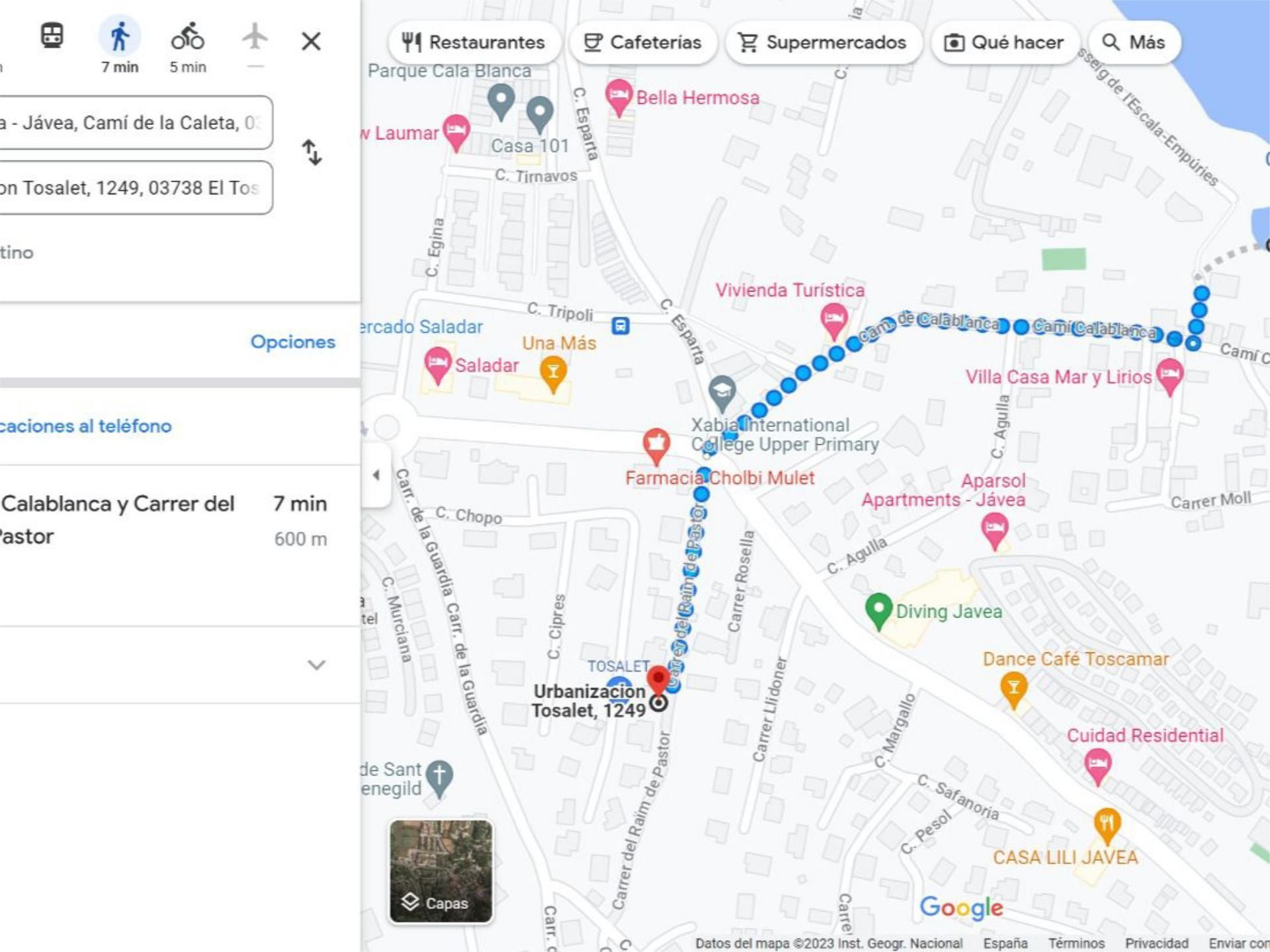Collapse the side panel arrow
Image resolution: width=1270 pixels, height=952 pixels.
376,475
